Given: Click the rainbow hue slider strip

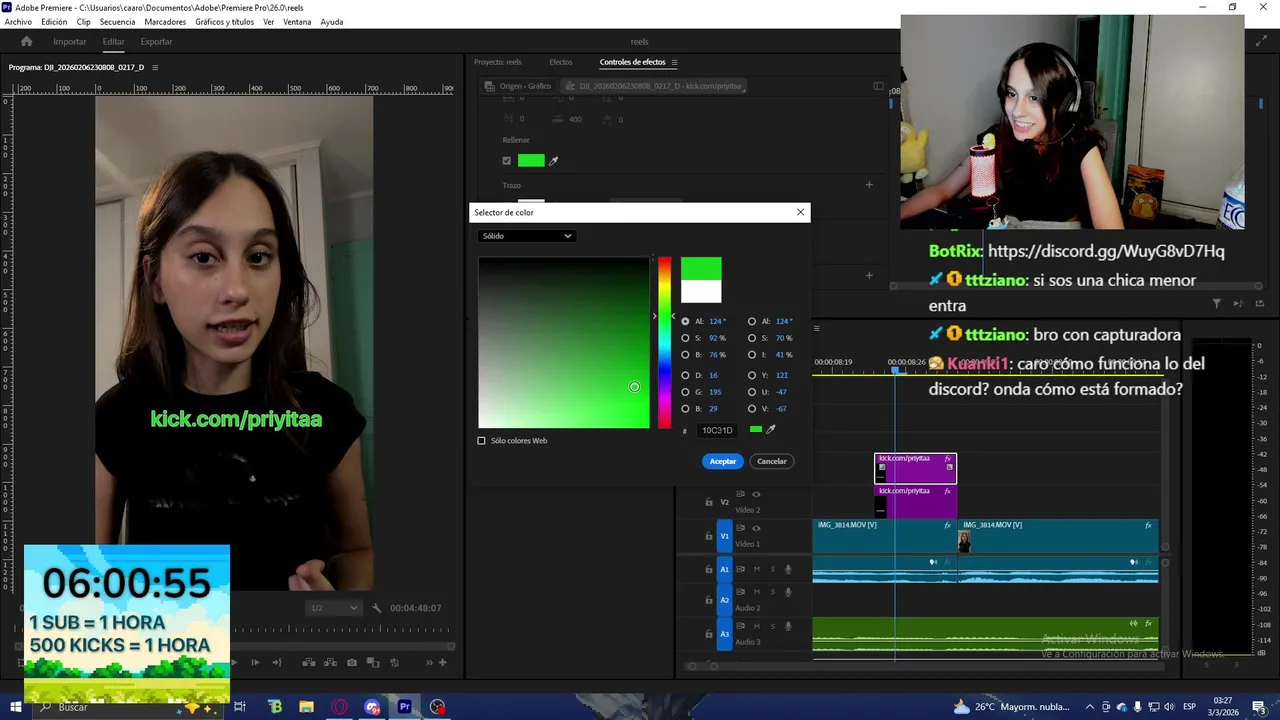Looking at the screenshot, I should point(664,343).
